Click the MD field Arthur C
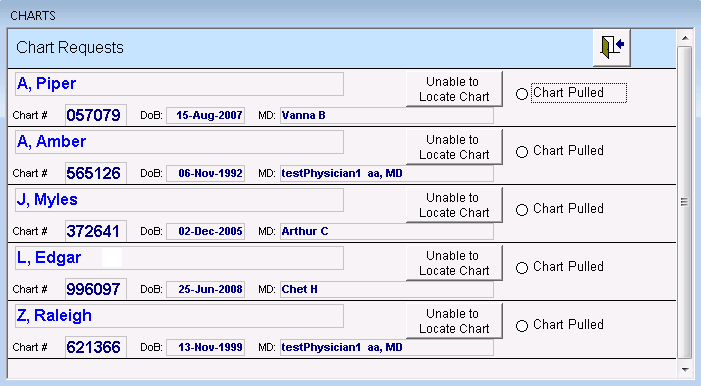This screenshot has height=386, width=701. (x=387, y=231)
